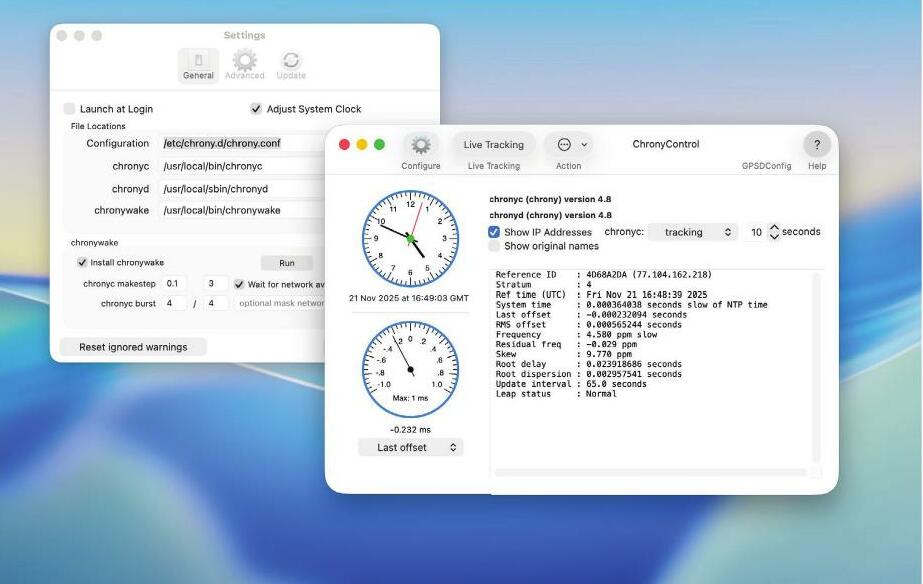The image size is (923, 584).
Task: Click the offset gauge dial
Action: pyautogui.click(x=410, y=370)
